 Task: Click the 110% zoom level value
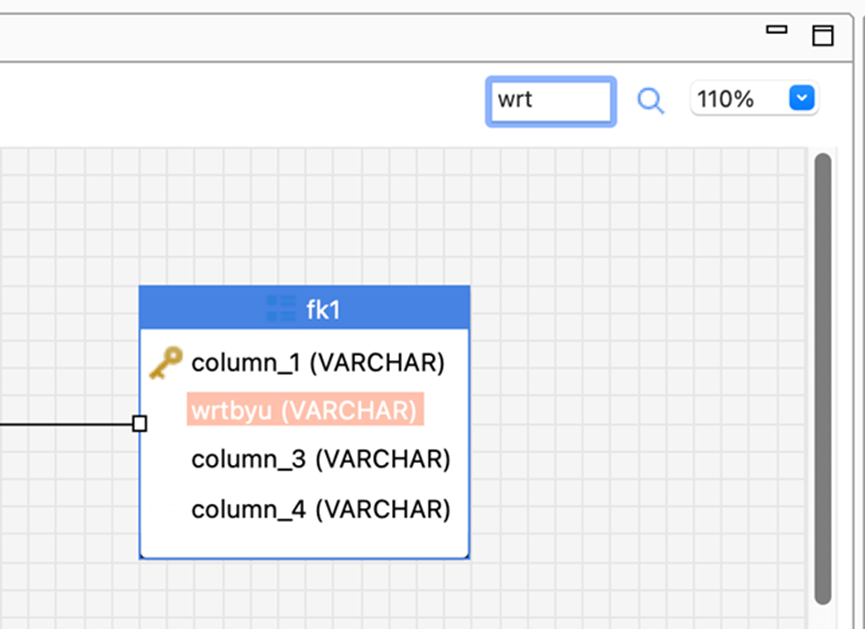[726, 99]
